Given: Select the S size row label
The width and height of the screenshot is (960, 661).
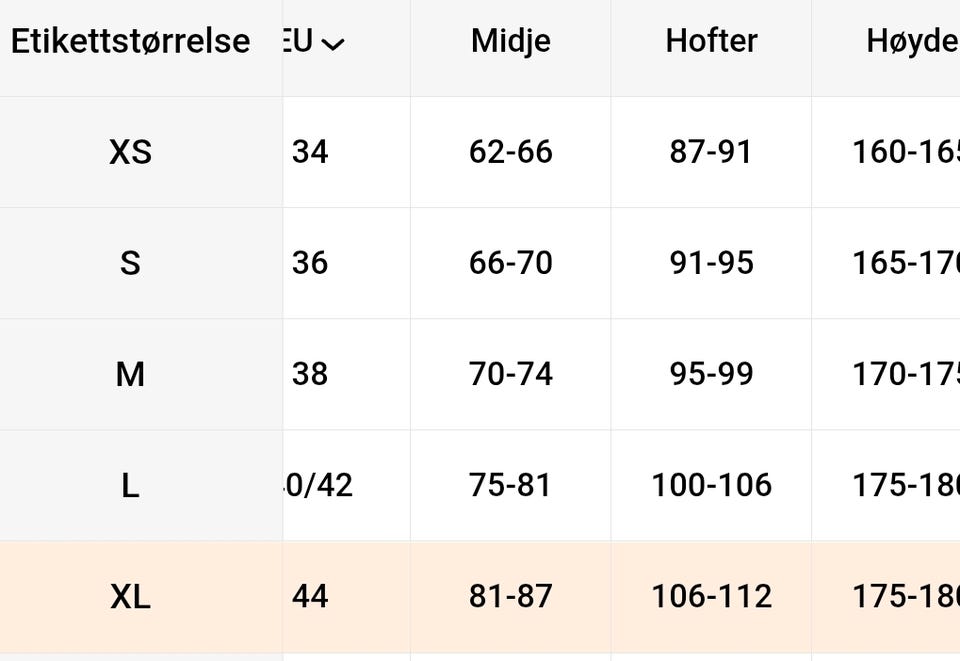Looking at the screenshot, I should (x=130, y=263).
